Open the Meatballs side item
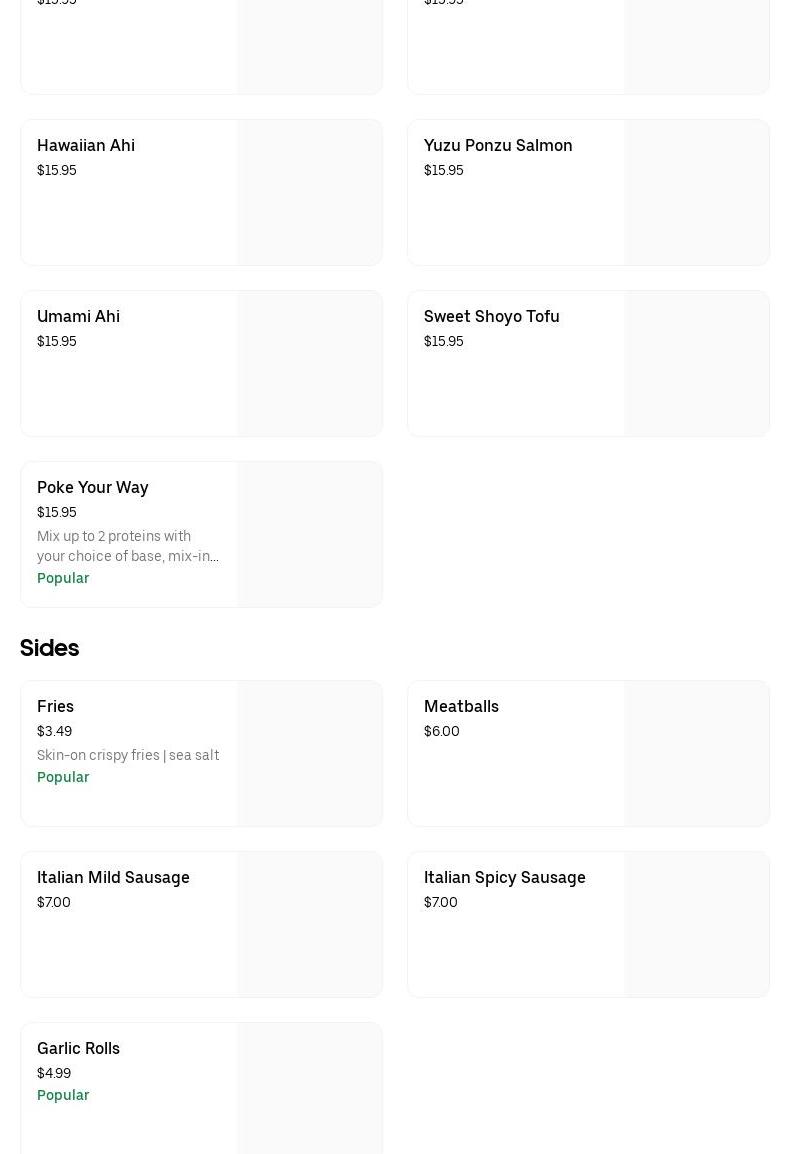The height and width of the screenshot is (1154, 804). (x=461, y=706)
